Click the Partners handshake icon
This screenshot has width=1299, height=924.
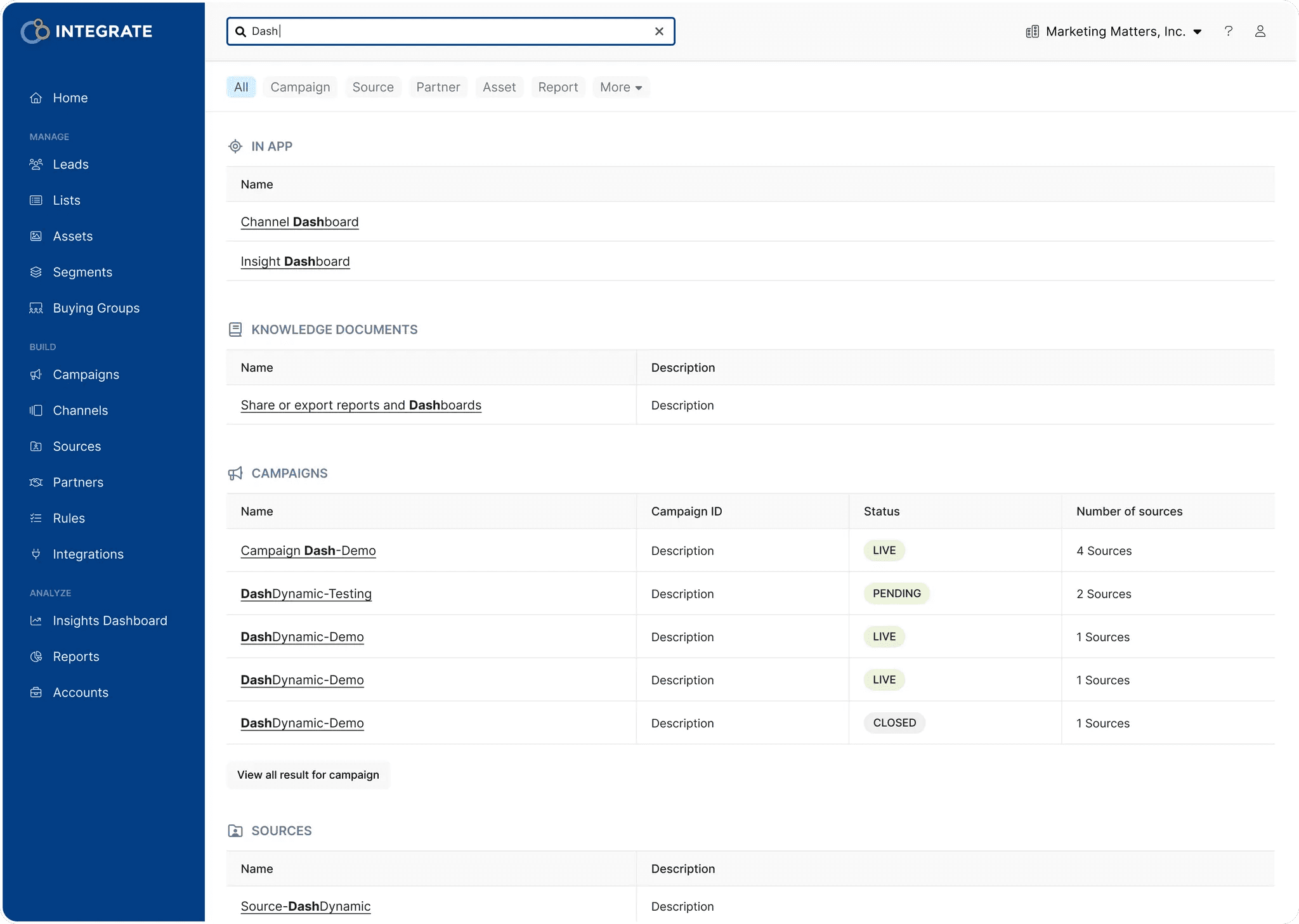(36, 483)
